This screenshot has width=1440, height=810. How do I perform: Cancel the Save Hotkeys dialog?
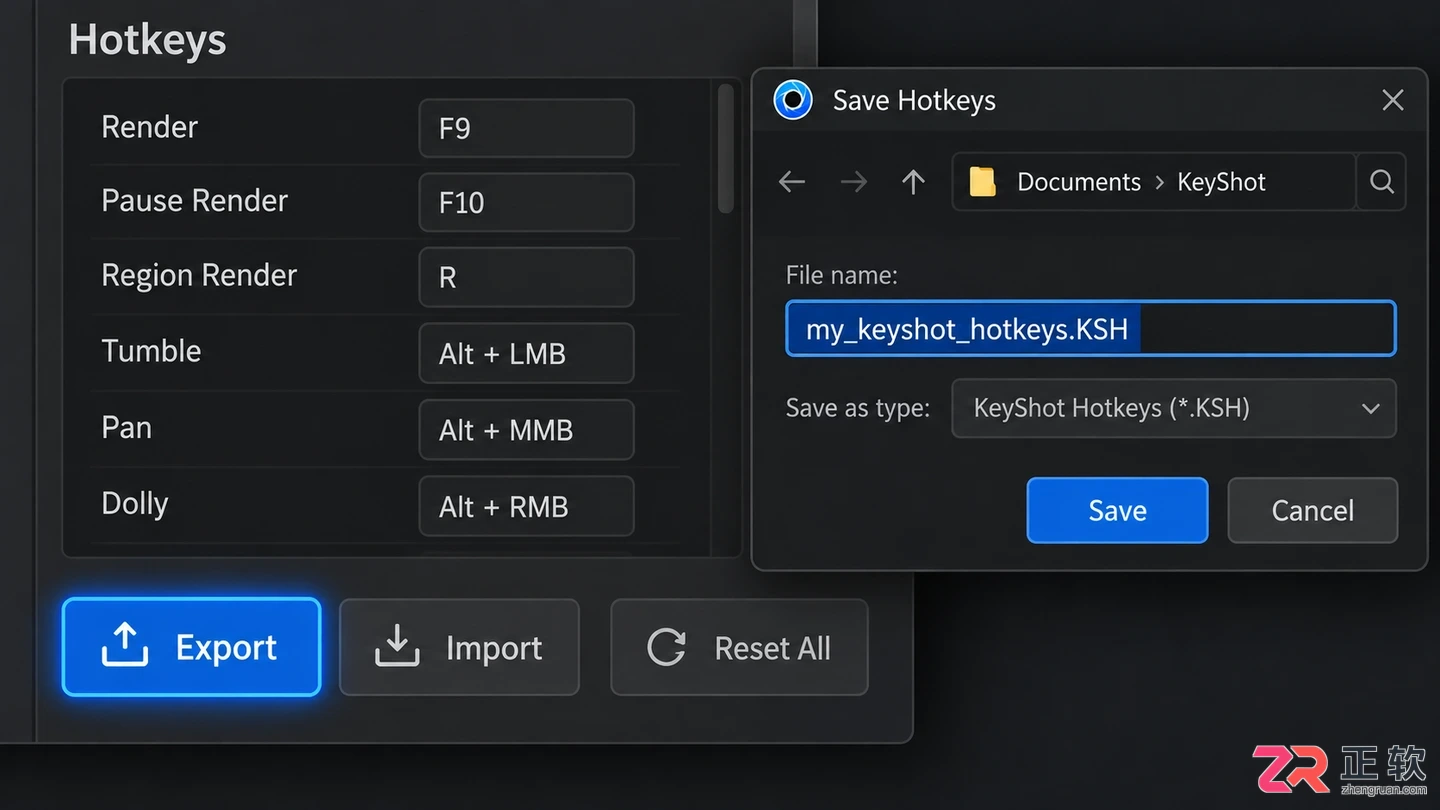click(x=1312, y=510)
